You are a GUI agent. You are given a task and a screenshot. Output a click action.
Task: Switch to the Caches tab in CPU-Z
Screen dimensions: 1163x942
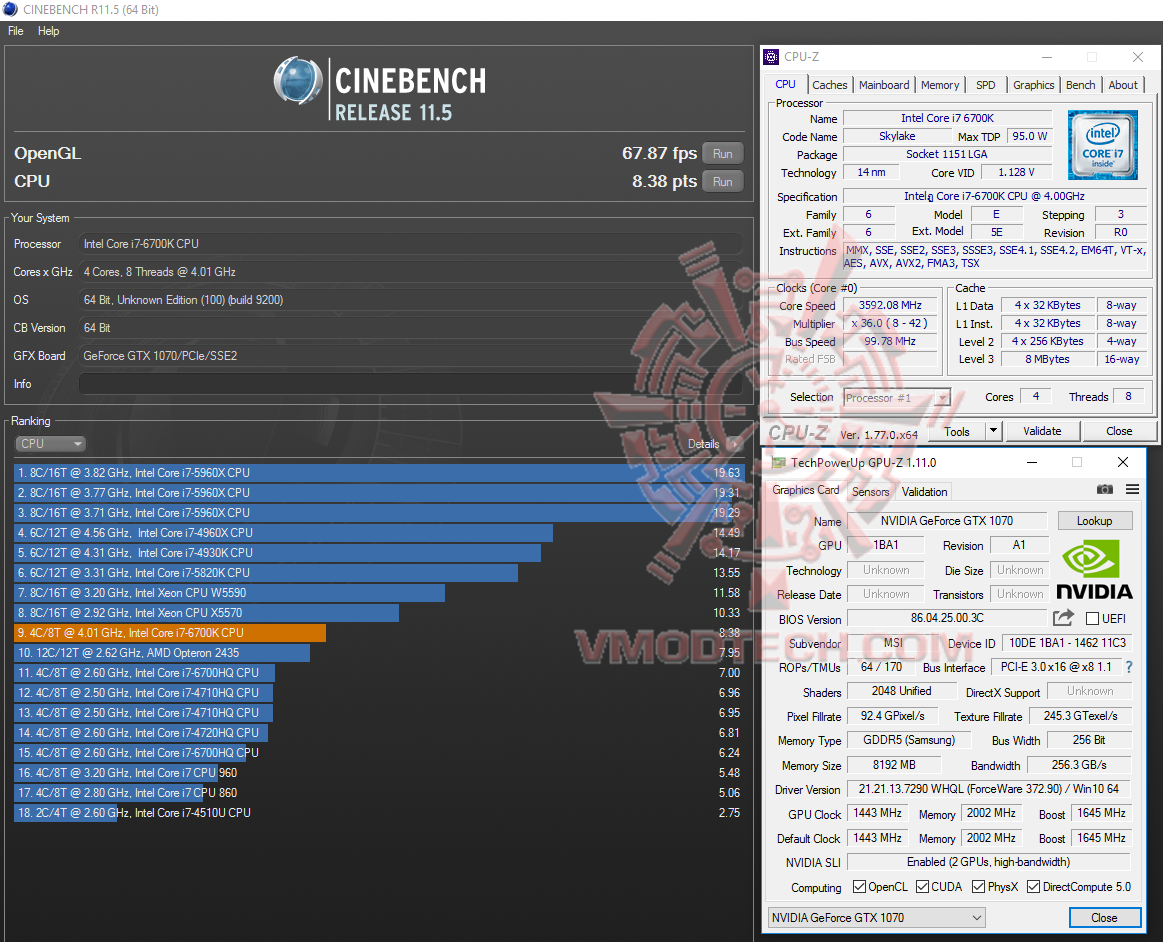pyautogui.click(x=830, y=85)
